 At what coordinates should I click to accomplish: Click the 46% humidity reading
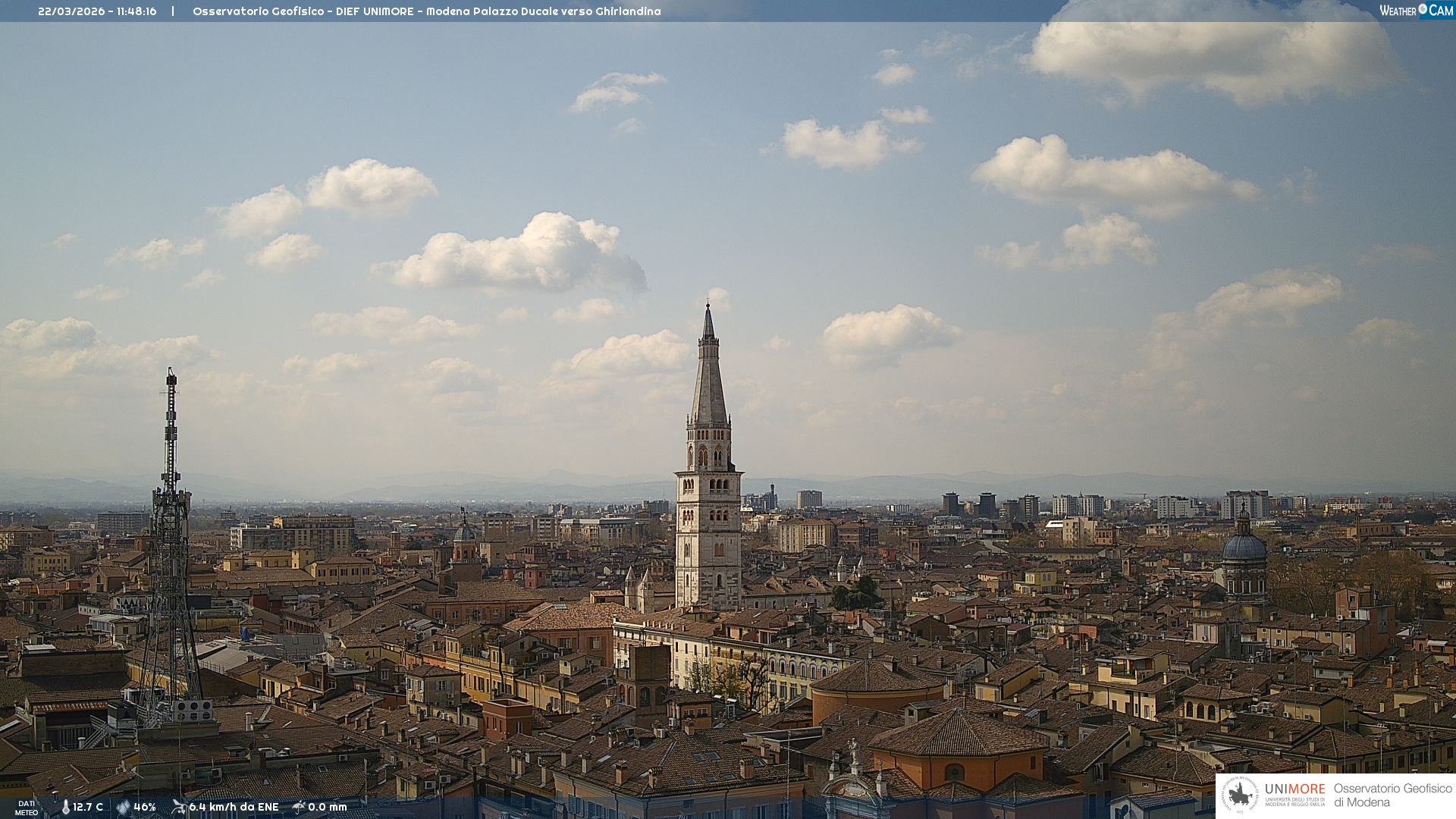click(x=145, y=807)
